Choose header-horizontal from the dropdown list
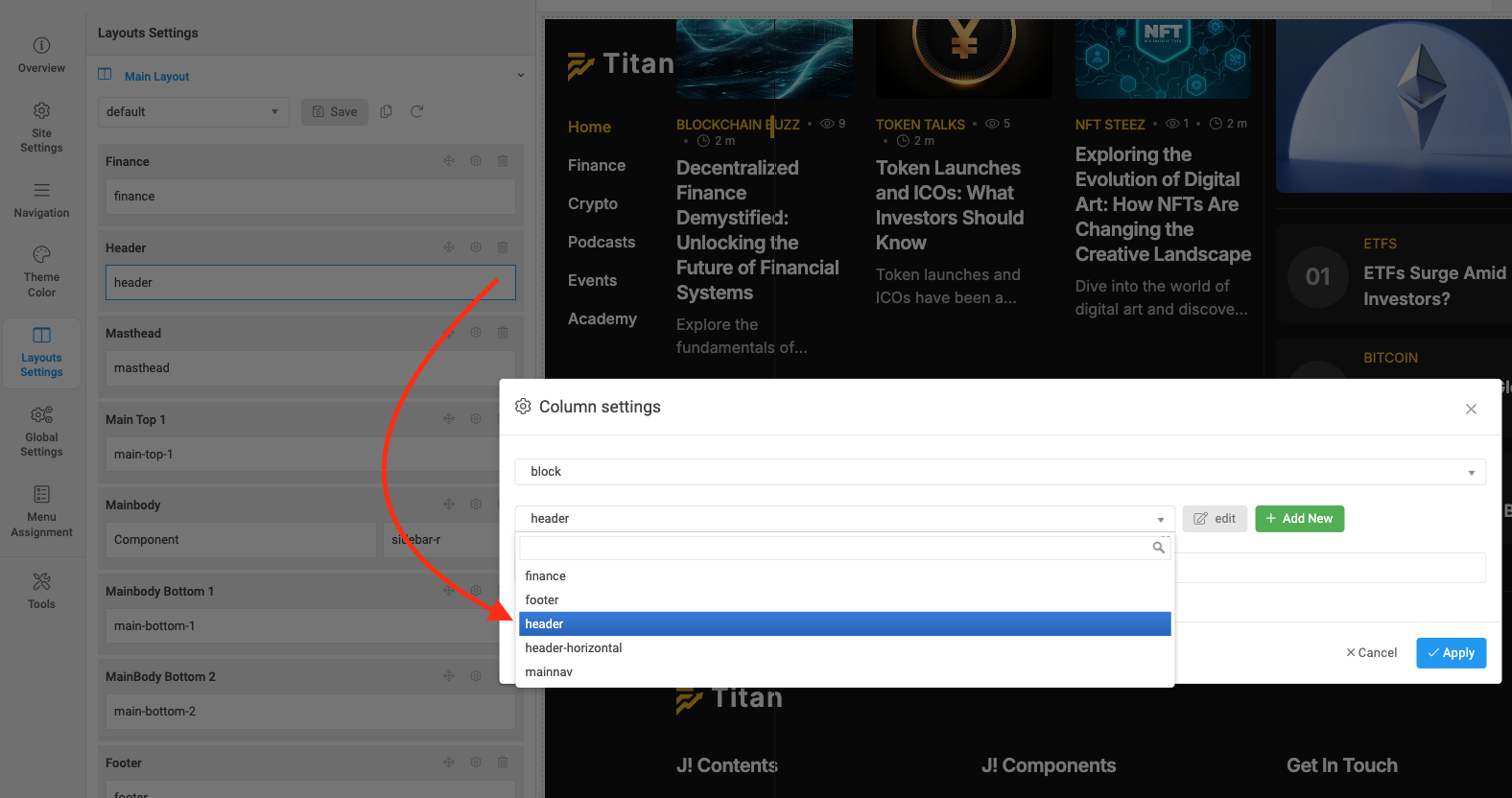The image size is (1512, 798). click(845, 648)
